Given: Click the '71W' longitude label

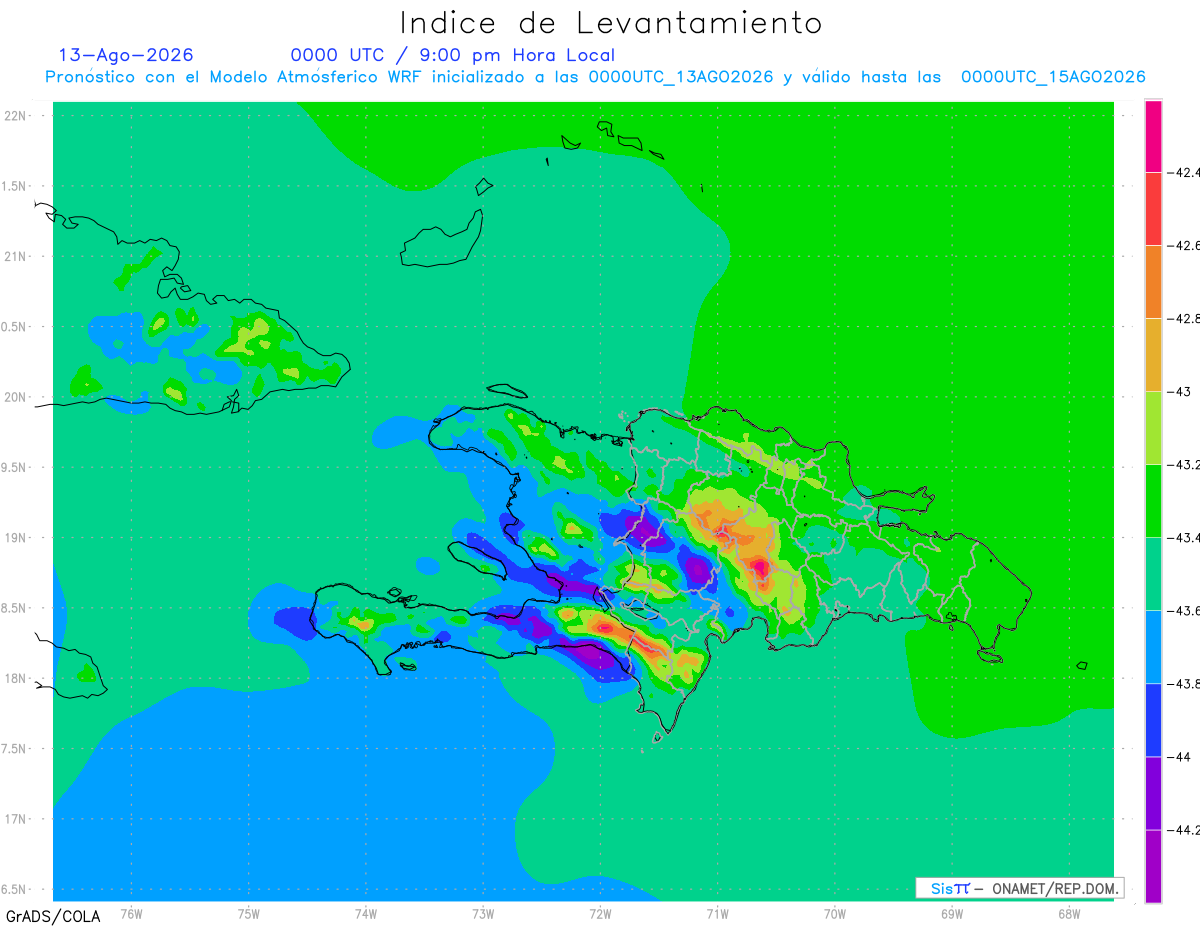Looking at the screenshot, I should pos(717,913).
